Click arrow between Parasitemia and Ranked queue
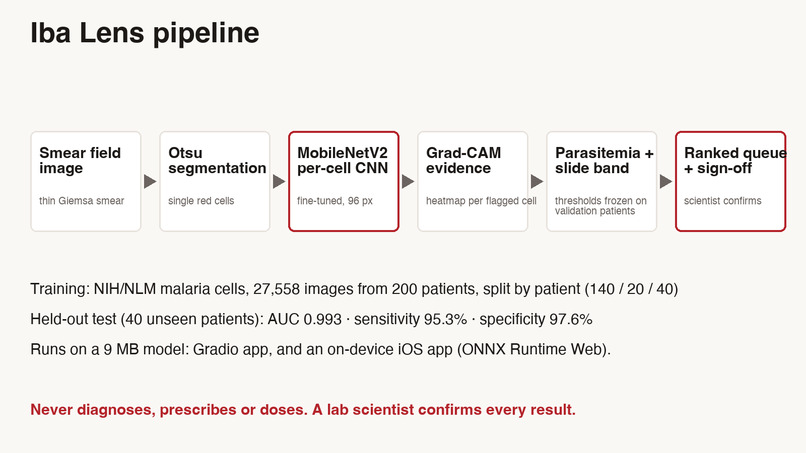The width and height of the screenshot is (806, 453). pos(666,182)
